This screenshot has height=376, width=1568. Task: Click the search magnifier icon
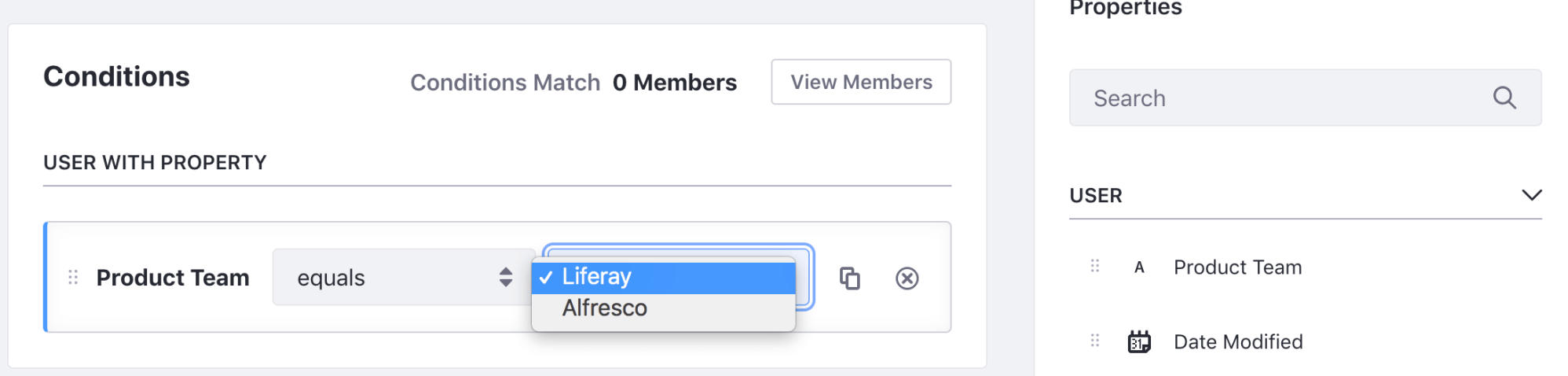(1504, 98)
